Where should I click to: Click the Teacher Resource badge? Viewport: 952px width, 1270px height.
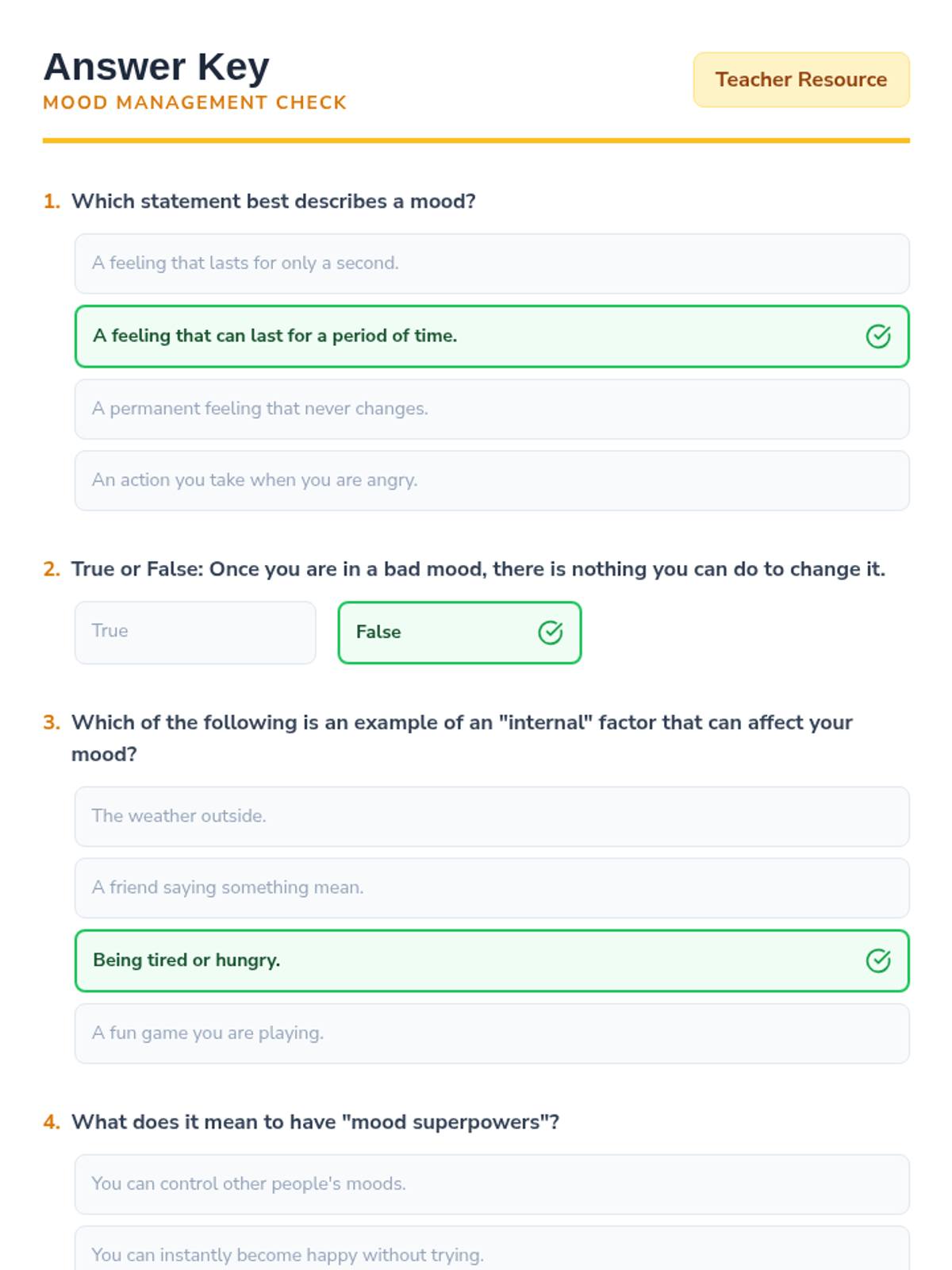tap(800, 79)
